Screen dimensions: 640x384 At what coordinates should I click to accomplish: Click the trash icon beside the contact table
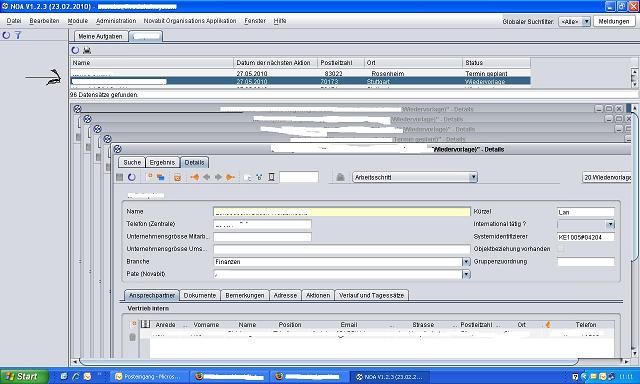[x=132, y=337]
